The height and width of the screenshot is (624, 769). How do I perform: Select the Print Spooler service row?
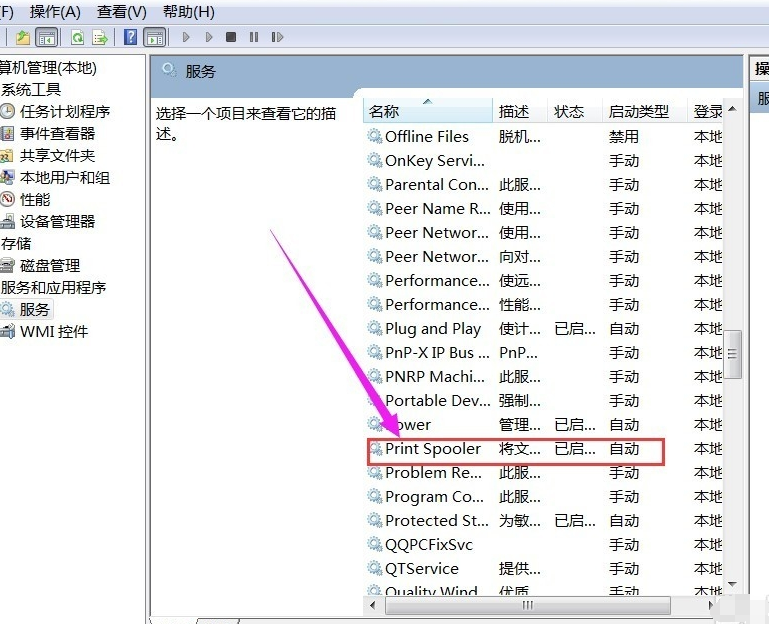[433, 449]
